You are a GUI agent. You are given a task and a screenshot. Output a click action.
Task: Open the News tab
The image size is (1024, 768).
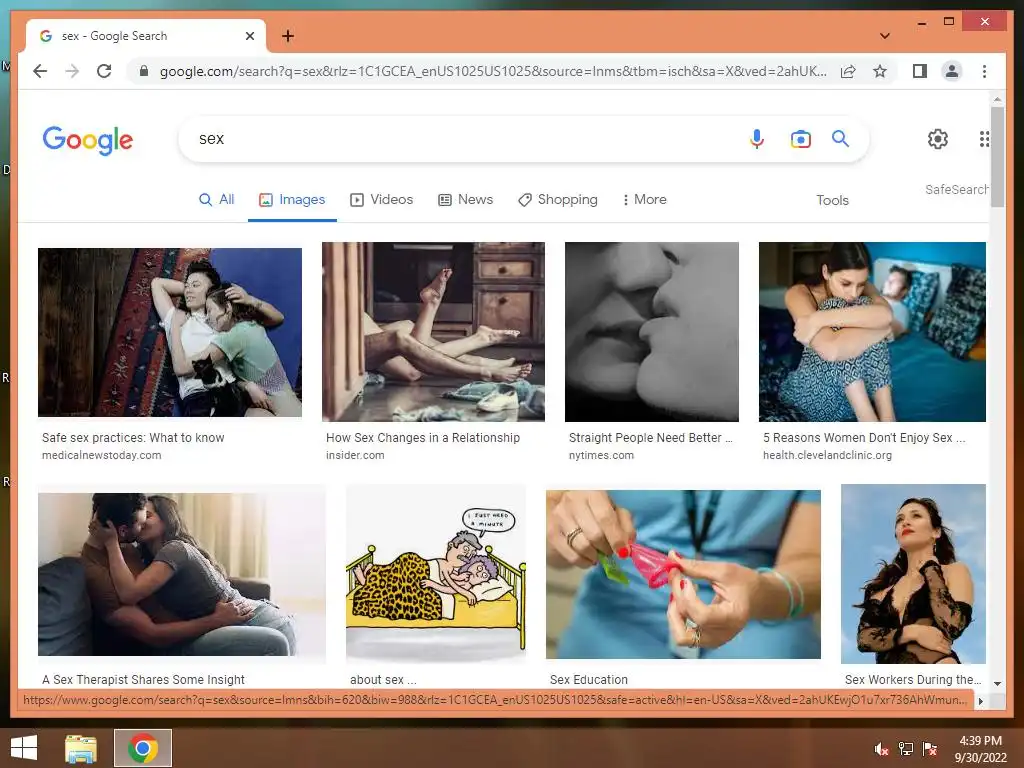coord(465,199)
